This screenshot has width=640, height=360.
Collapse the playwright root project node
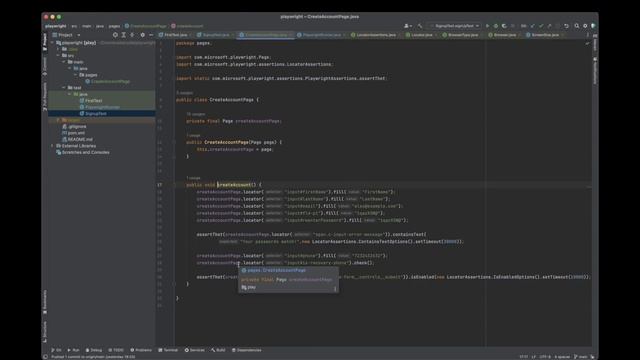52,42
